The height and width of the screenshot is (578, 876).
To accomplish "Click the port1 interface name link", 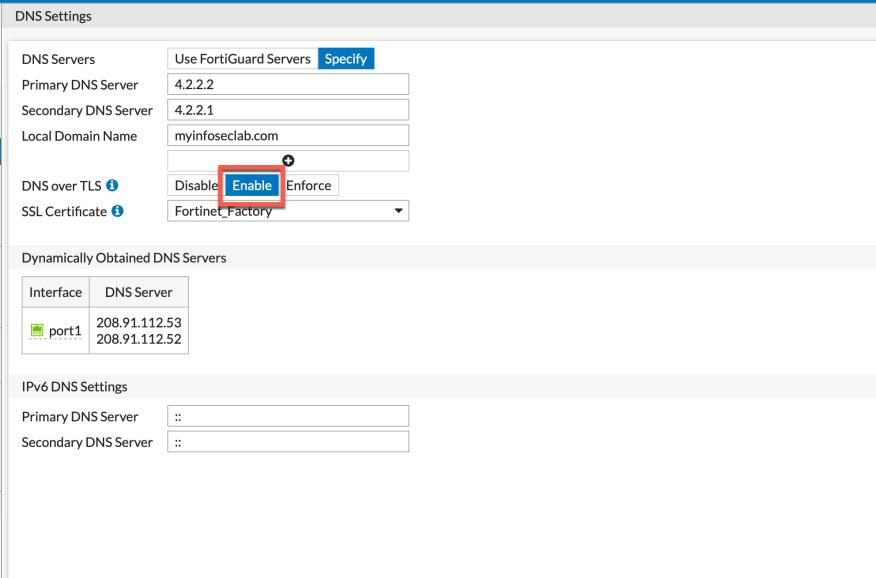I will (63, 332).
